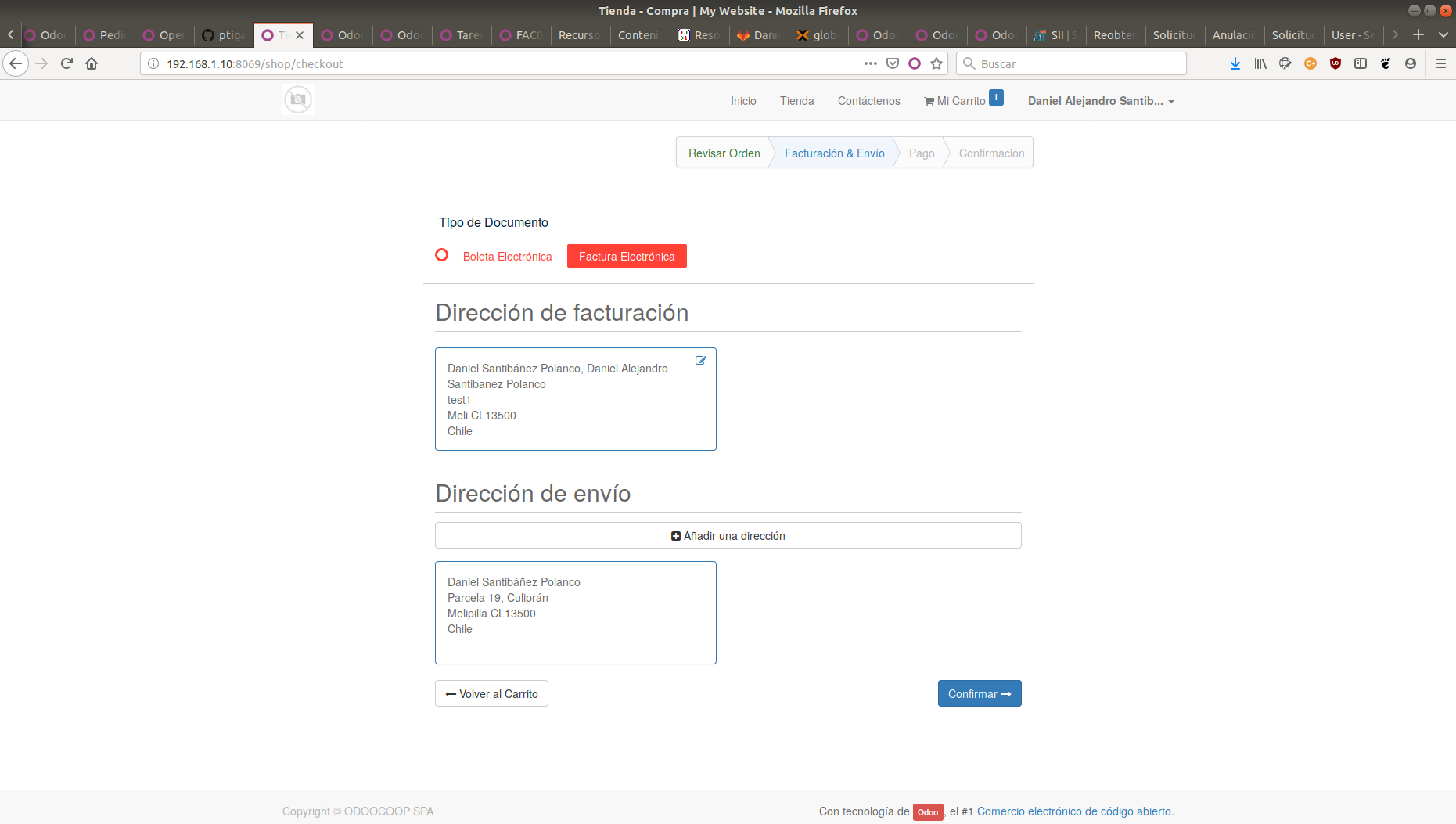The height and width of the screenshot is (824, 1456).
Task: Toggle the sidebar view icon
Action: (x=1361, y=63)
